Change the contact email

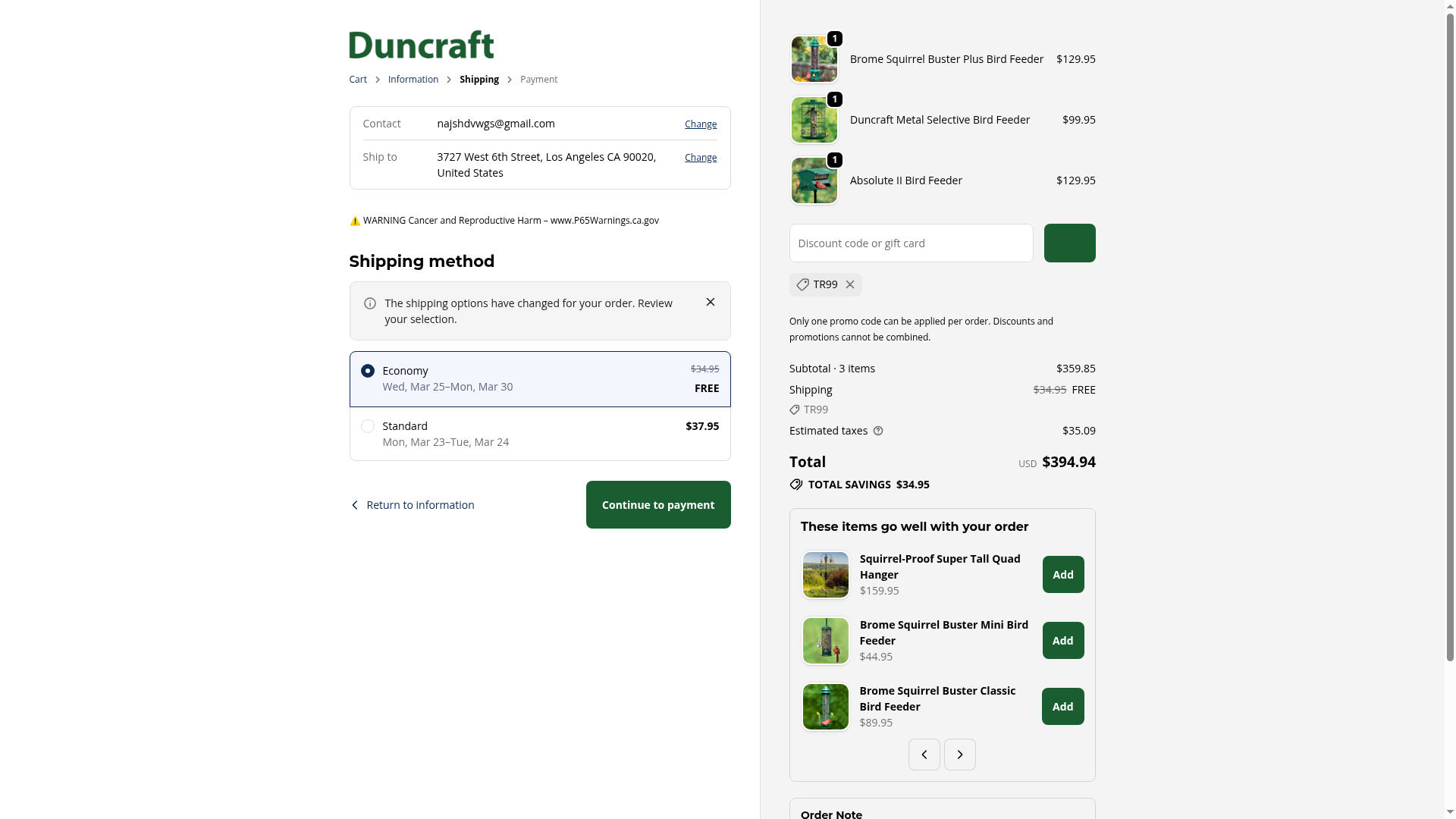(701, 124)
